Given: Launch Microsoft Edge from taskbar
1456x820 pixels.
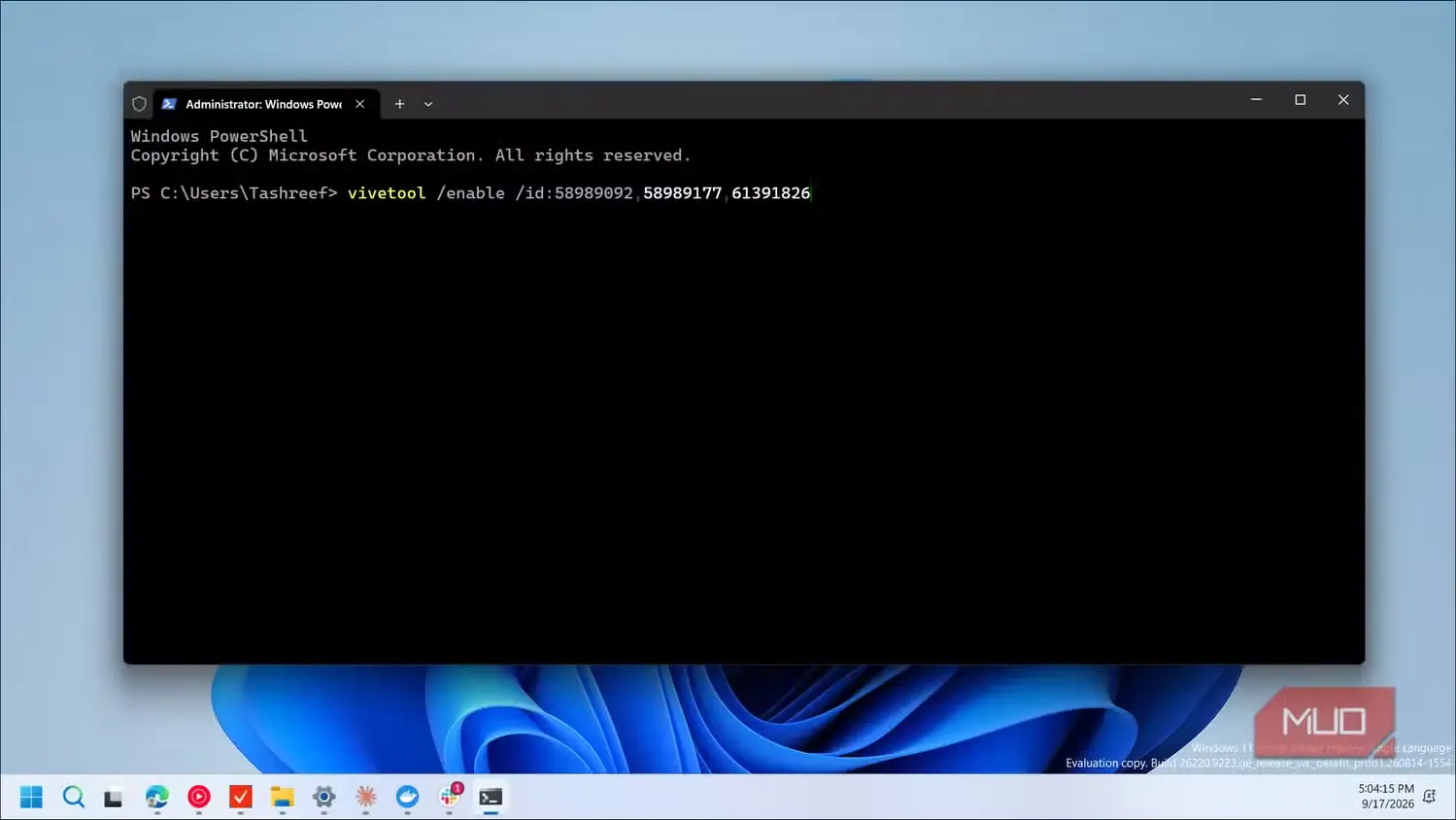Looking at the screenshot, I should click(157, 797).
